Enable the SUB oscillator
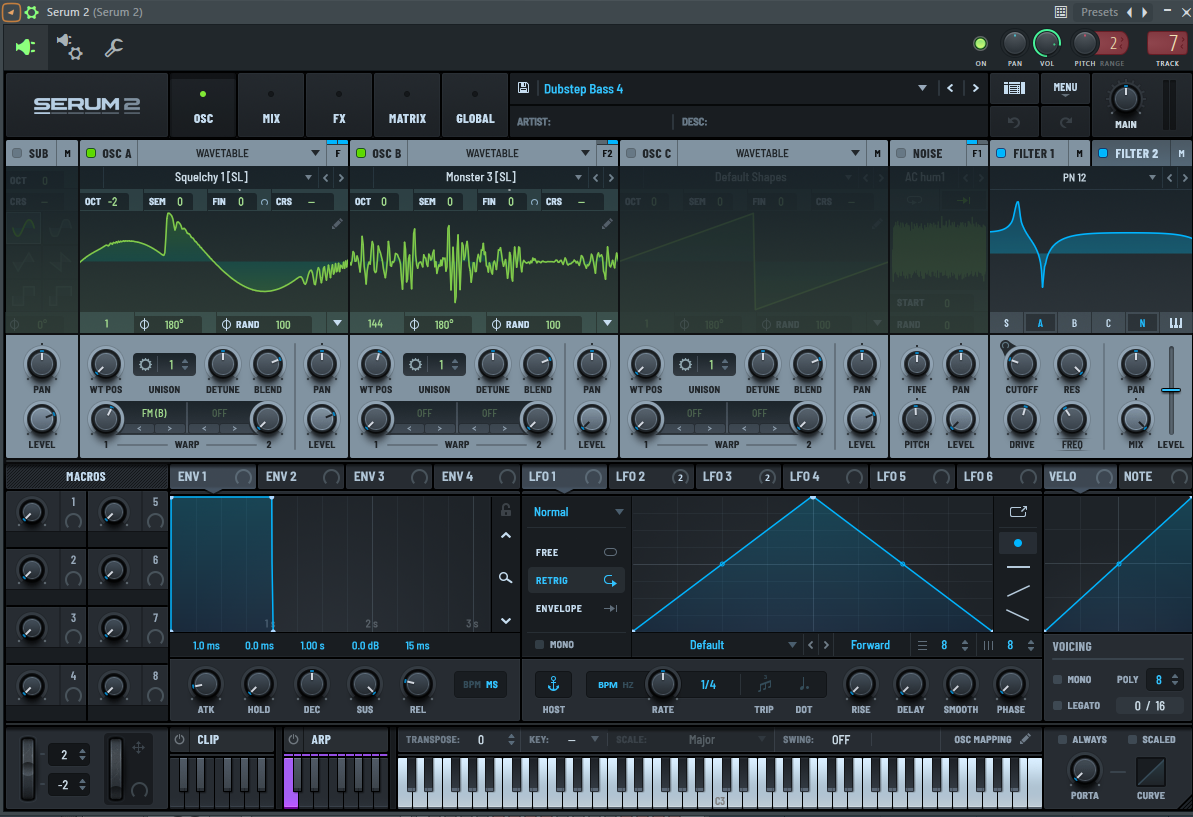 (x=17, y=154)
